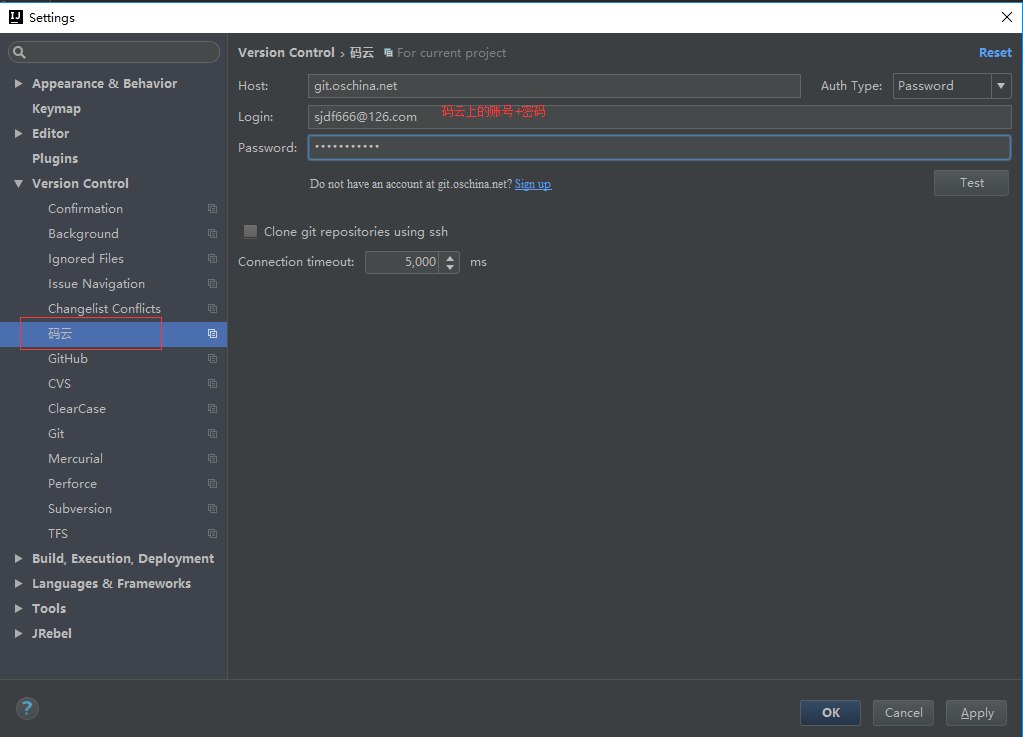This screenshot has height=737, width=1023.
Task: Expand the Appearance & Behavior section
Action: (x=18, y=83)
